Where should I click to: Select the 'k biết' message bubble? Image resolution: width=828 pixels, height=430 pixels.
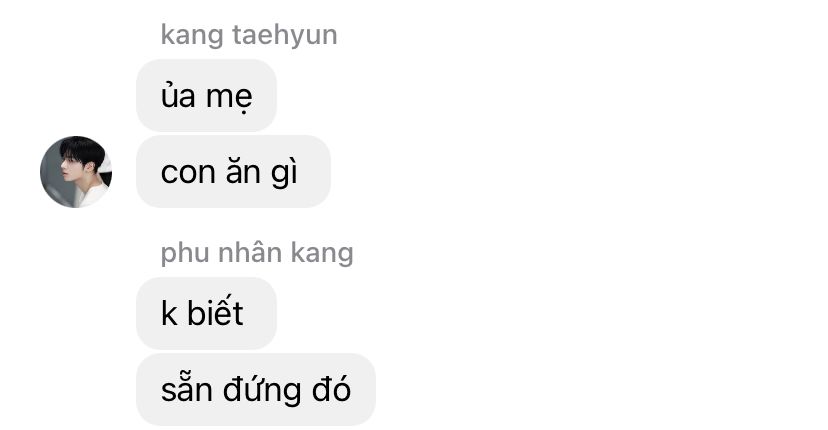click(206, 313)
